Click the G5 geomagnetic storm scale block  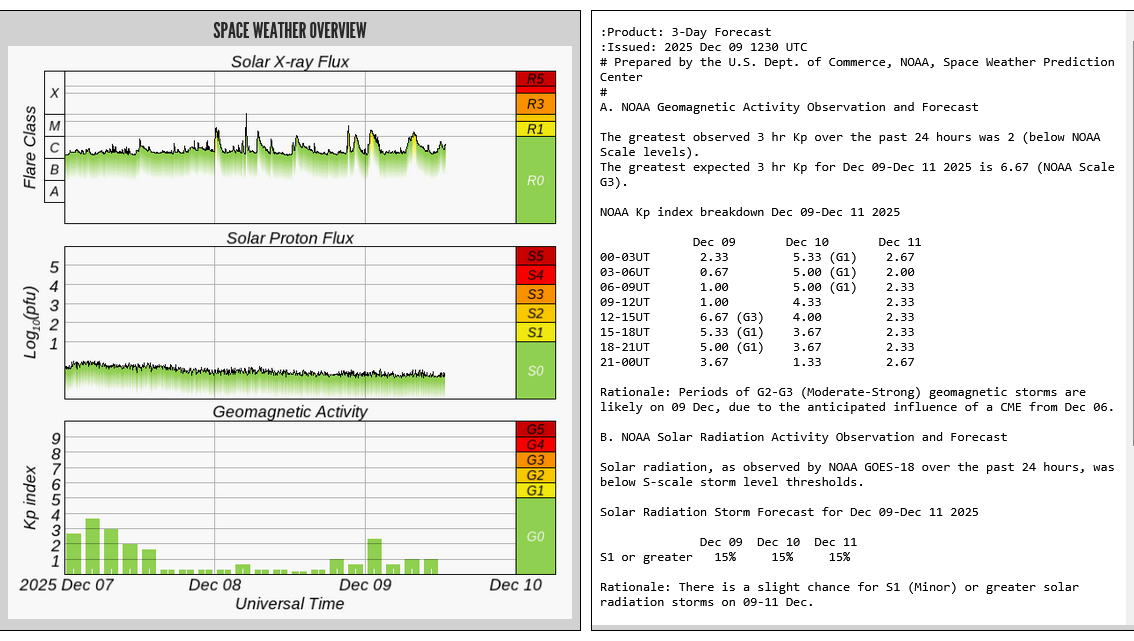pos(535,429)
